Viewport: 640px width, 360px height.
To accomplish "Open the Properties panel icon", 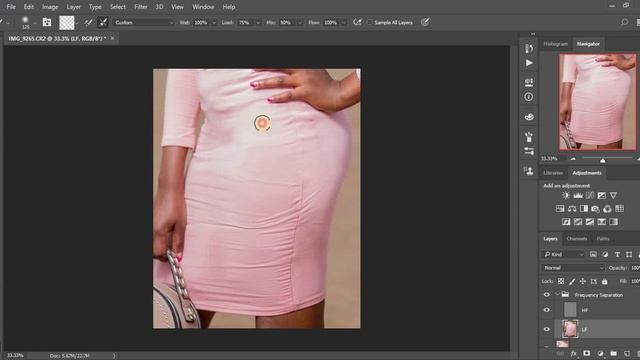I will click(529, 82).
